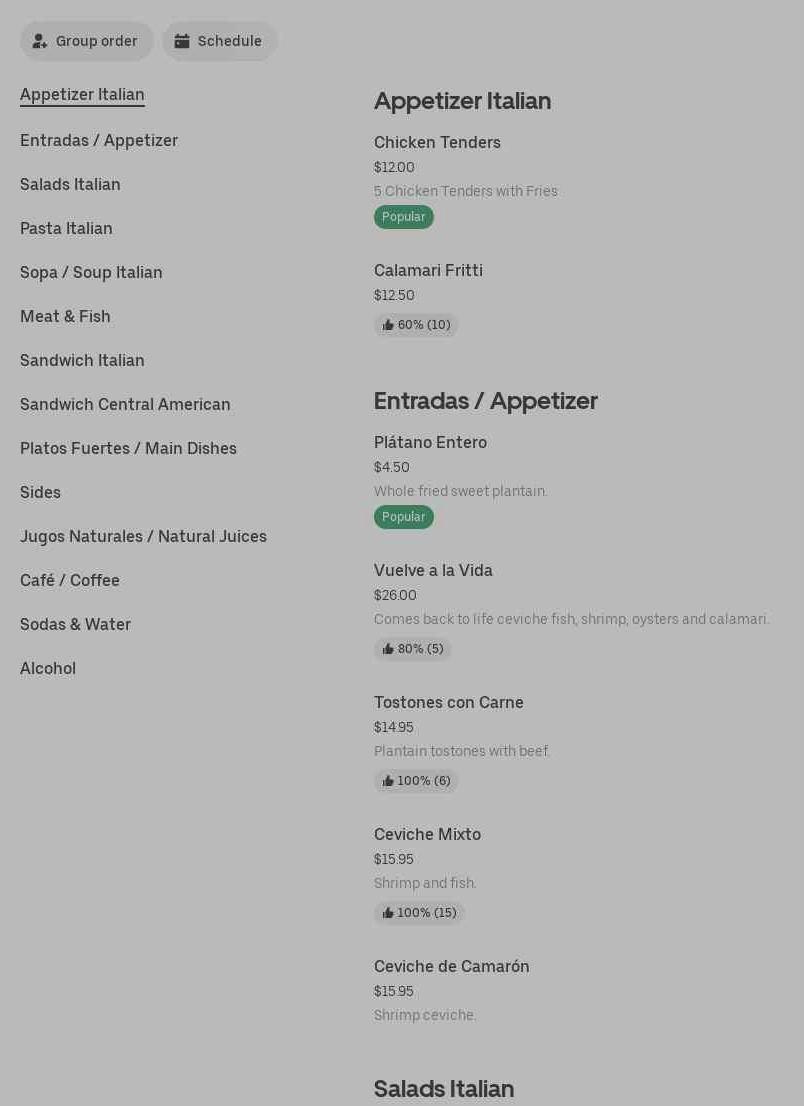Select Sandwich Central American category
804x1106 pixels.
pos(125,404)
